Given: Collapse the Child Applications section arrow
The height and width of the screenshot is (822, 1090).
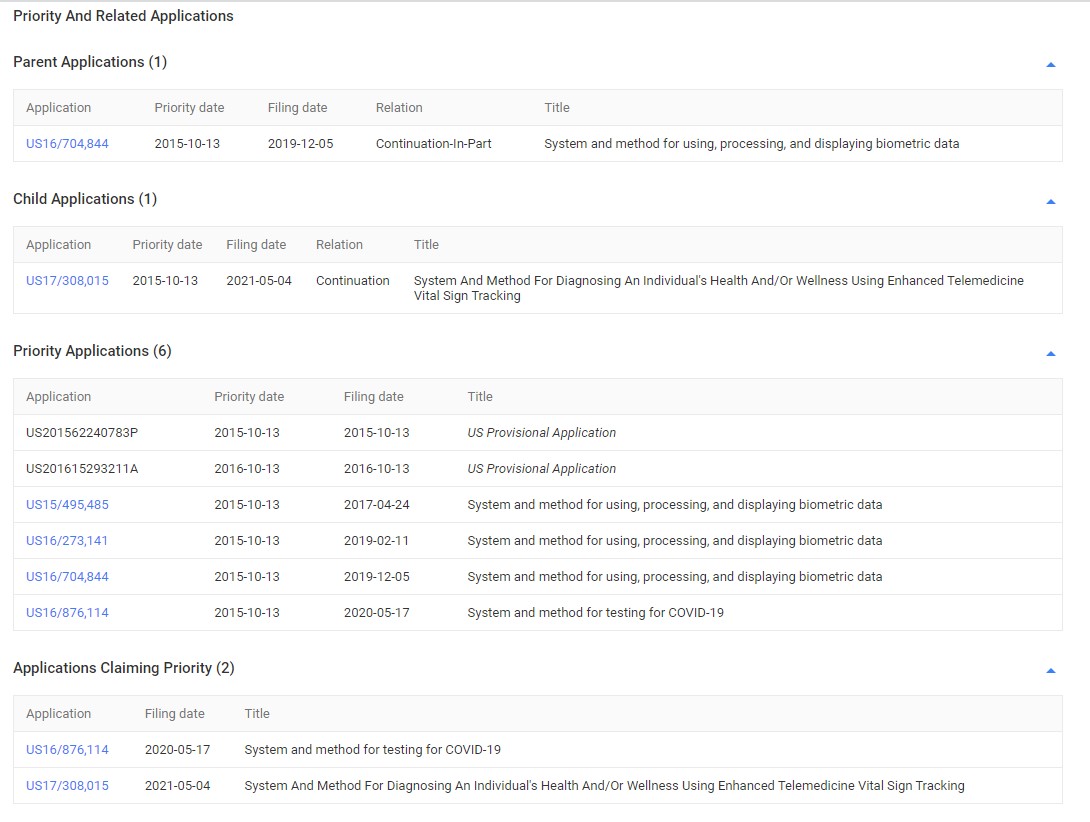Looking at the screenshot, I should [1050, 202].
